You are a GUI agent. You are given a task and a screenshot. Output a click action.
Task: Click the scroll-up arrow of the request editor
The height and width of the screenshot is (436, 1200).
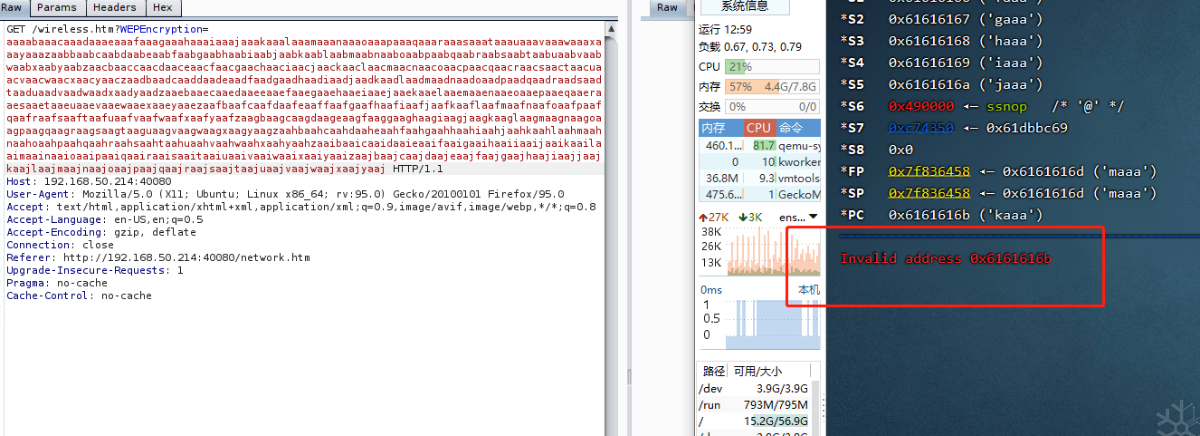[609, 28]
